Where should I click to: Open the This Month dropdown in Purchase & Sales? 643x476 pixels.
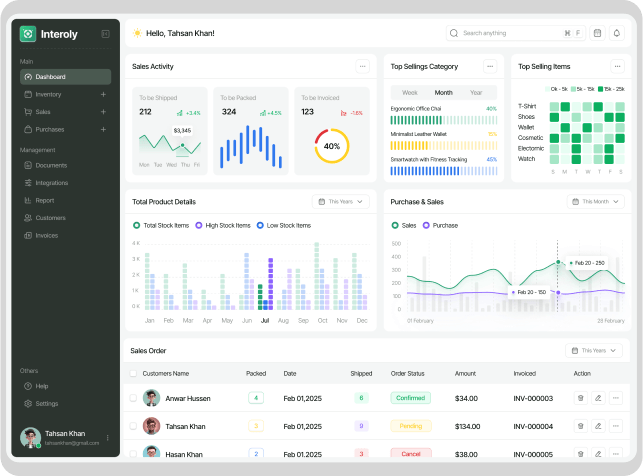coord(596,202)
